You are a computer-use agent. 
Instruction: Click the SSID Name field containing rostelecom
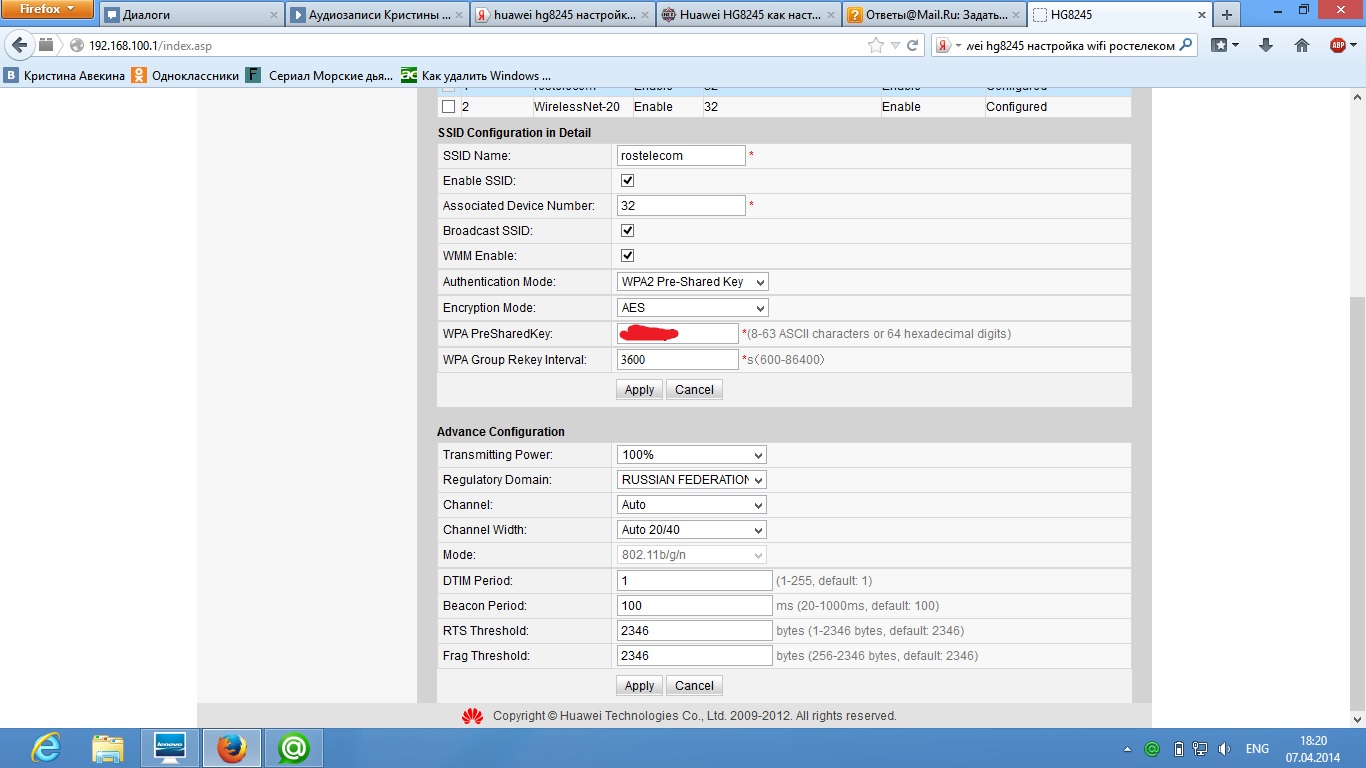coord(681,155)
